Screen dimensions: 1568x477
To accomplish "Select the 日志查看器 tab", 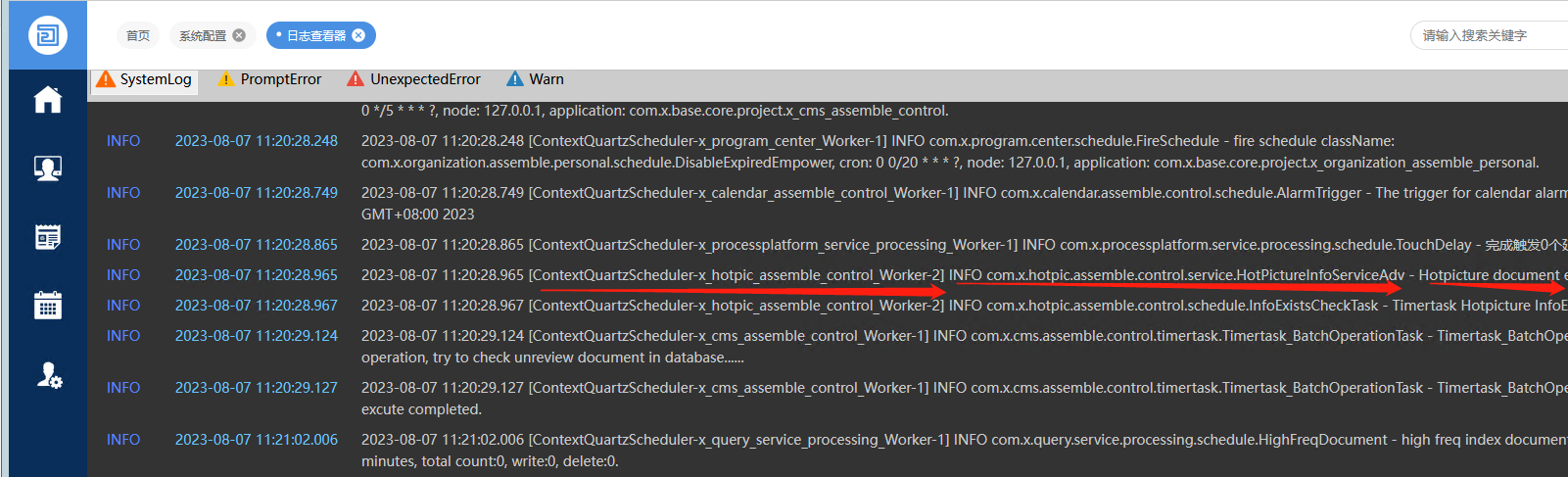I will coord(315,35).
